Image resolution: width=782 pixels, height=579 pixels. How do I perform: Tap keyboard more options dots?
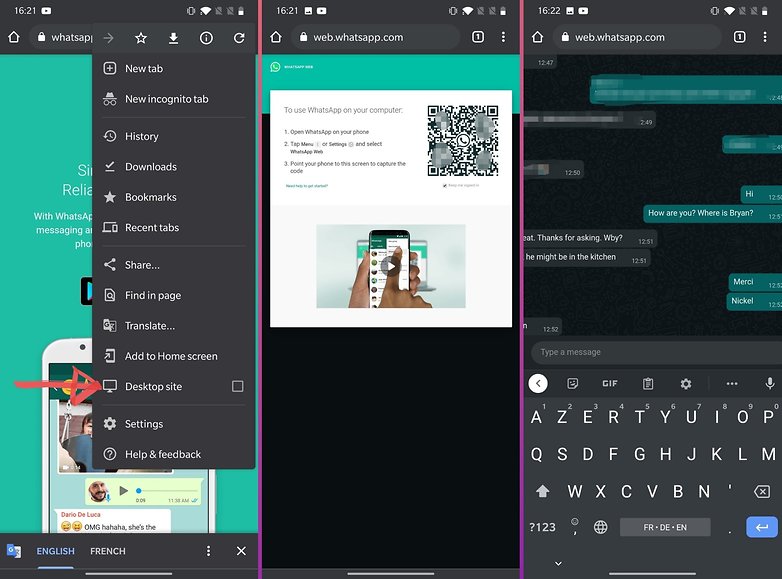tap(732, 383)
